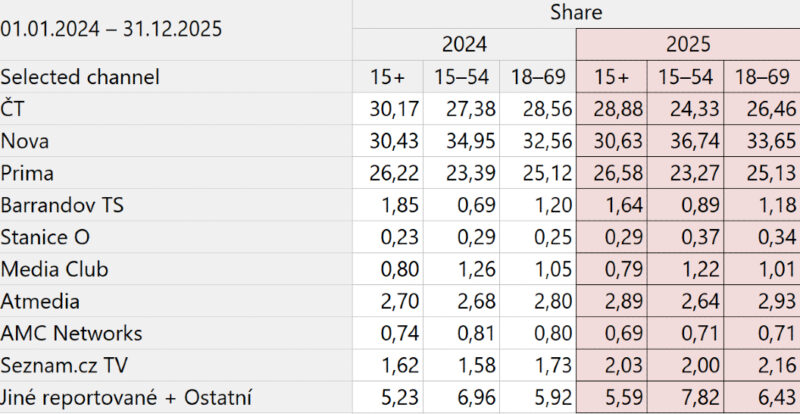Click the 2024 18–69 column subheader
This screenshot has width=800, height=414.
pos(538,77)
